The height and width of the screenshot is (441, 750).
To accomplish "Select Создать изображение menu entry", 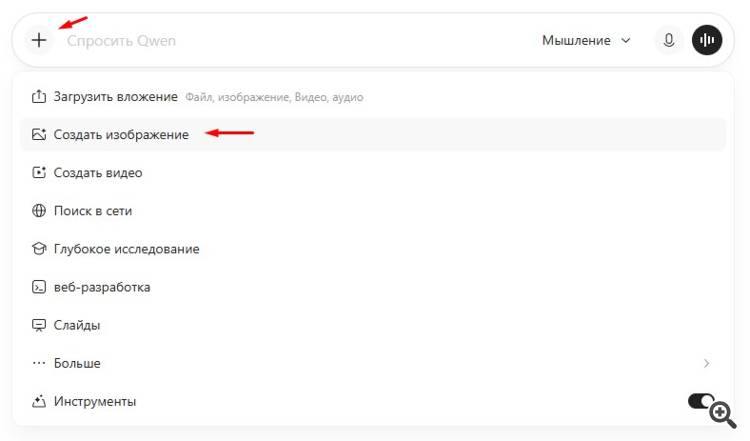I will [373, 134].
